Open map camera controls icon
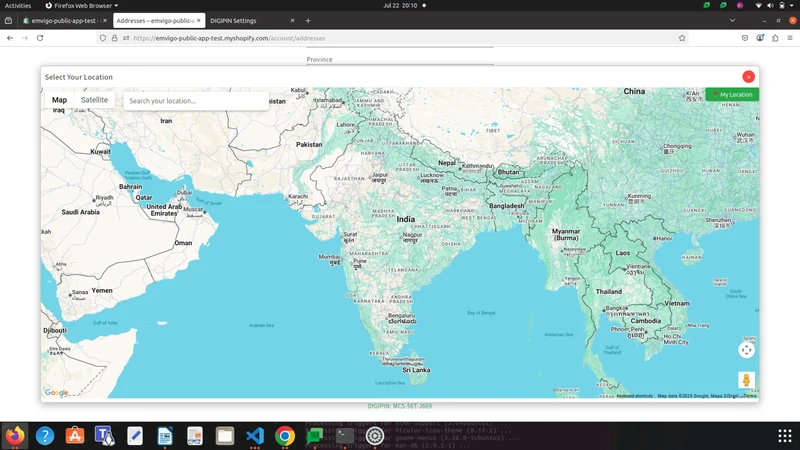The width and height of the screenshot is (800, 450). point(746,350)
